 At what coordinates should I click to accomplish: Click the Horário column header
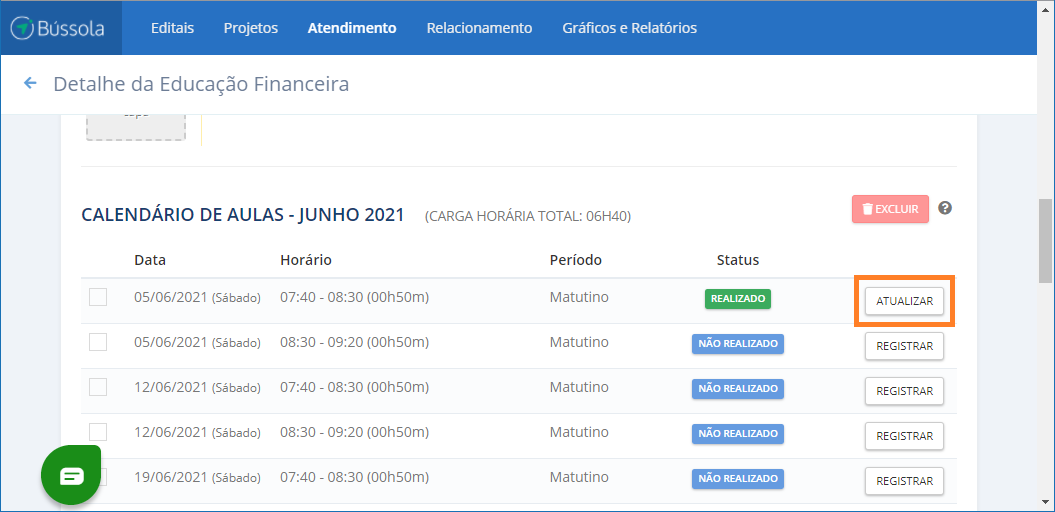306,260
